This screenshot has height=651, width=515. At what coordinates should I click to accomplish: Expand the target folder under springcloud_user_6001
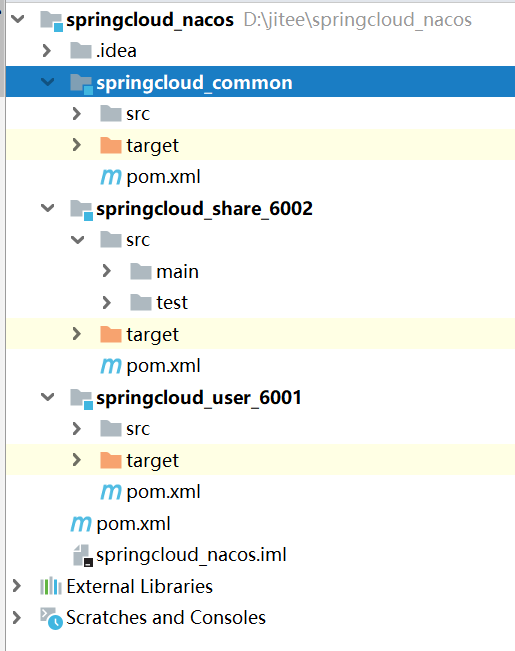click(76, 460)
